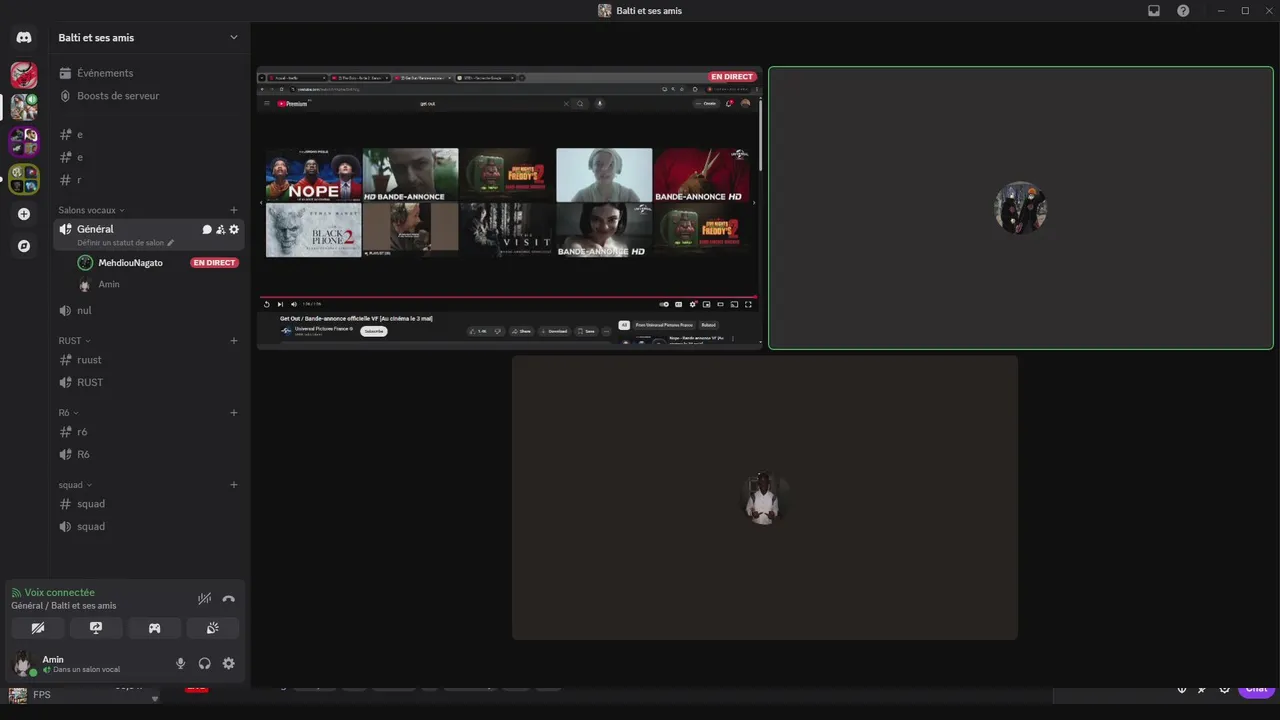Add a server with the plus icon
Image resolution: width=1280 pixels, height=720 pixels.
(x=24, y=214)
